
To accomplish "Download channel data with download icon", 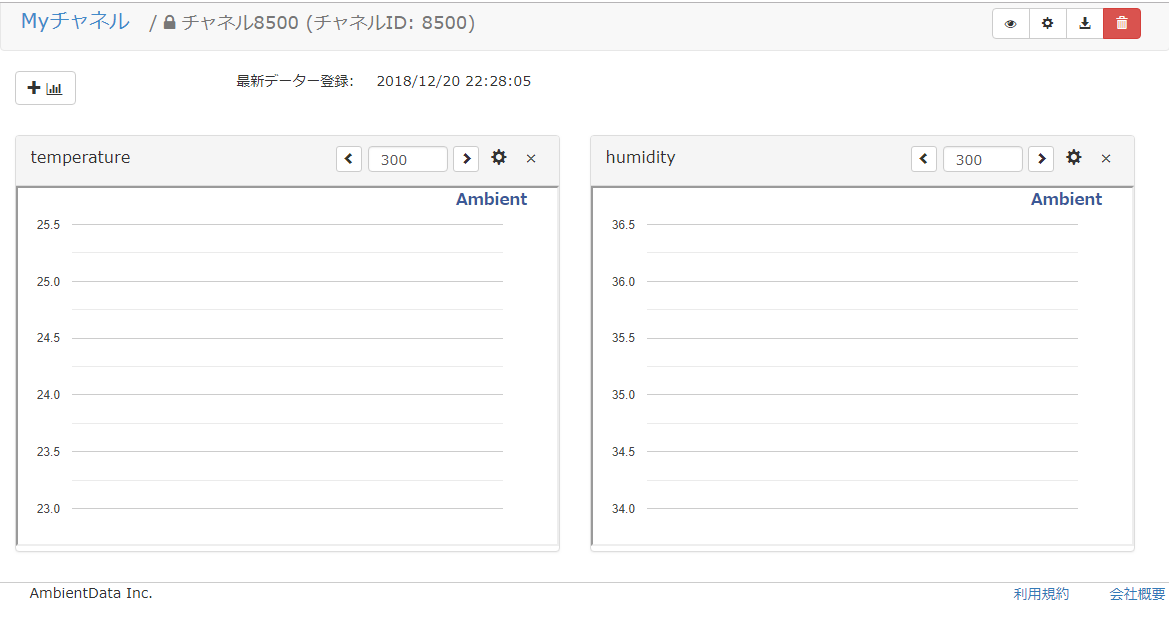I will [x=1085, y=24].
